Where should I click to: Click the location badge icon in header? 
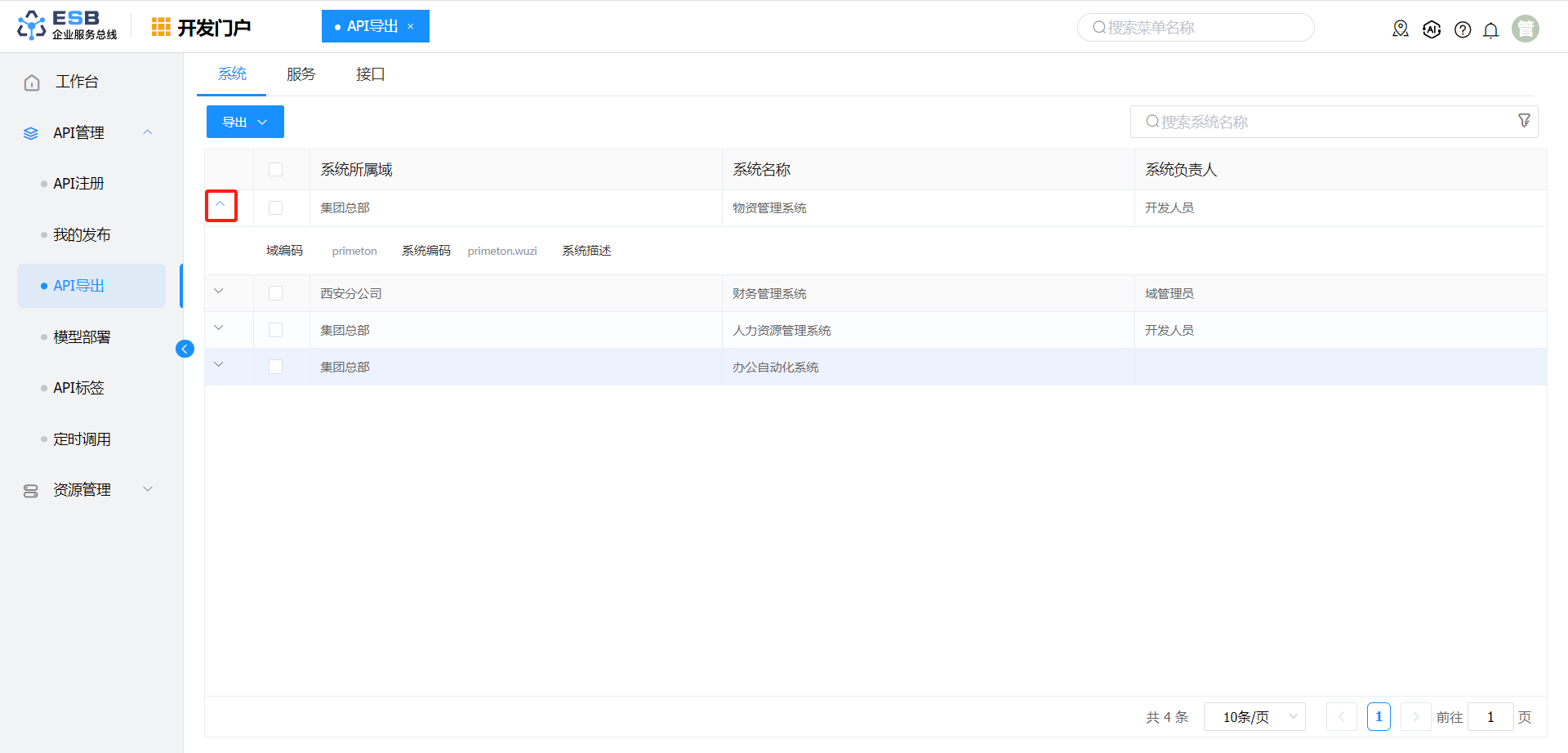coord(1401,29)
